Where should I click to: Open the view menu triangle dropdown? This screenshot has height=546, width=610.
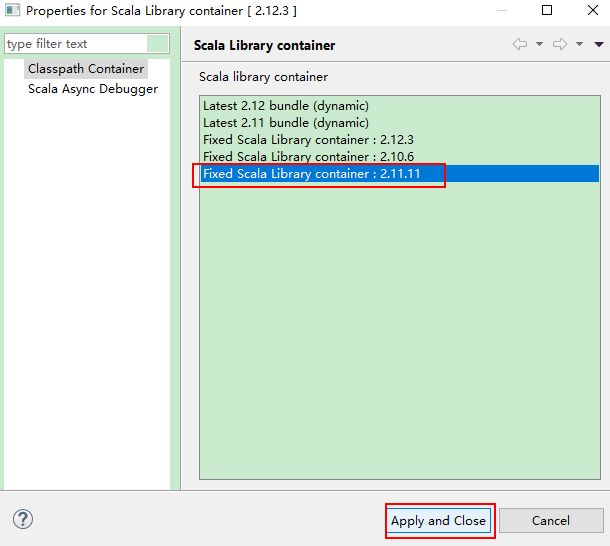(x=599, y=44)
